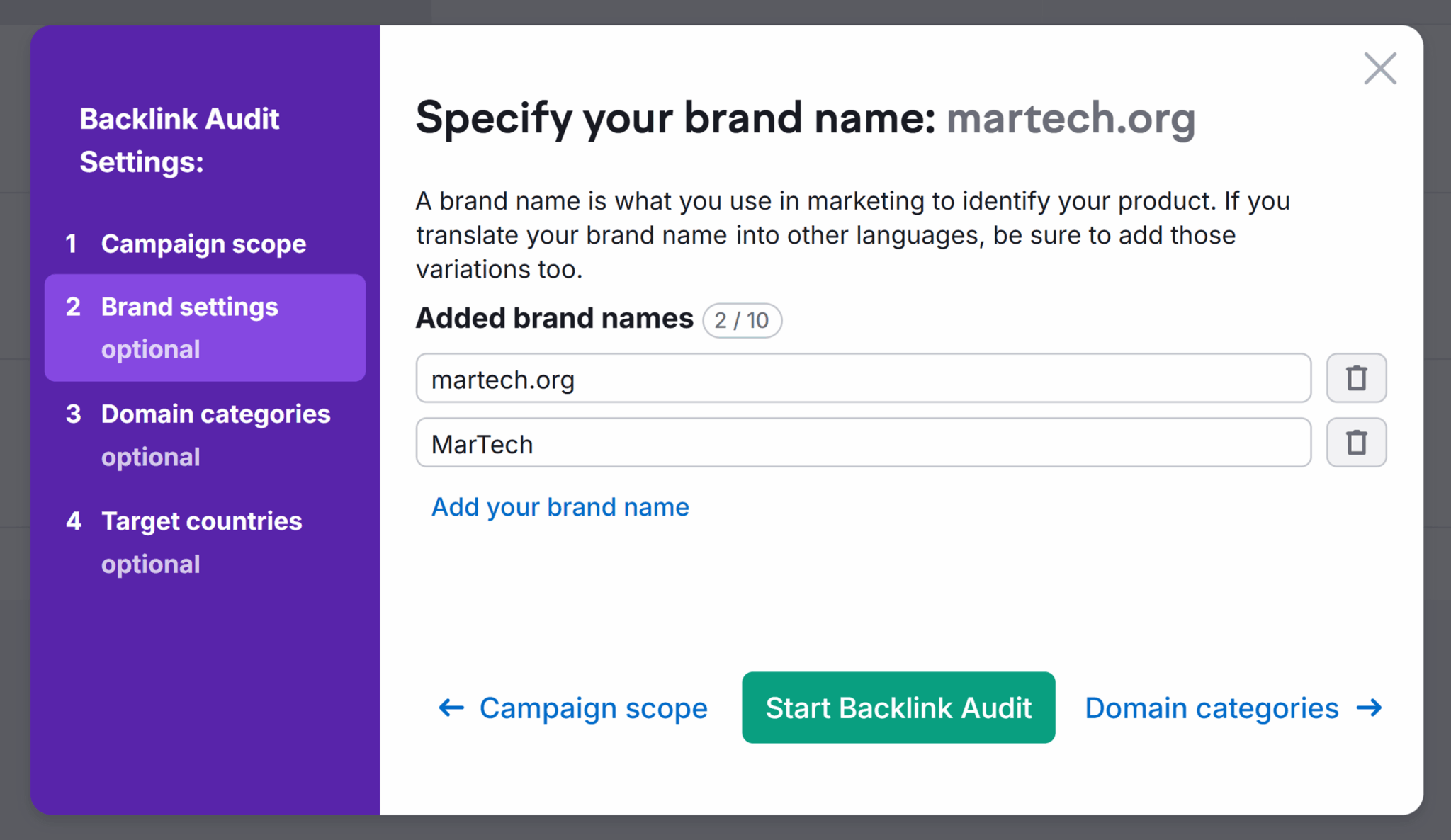Navigate back via Campaign scope link
The width and height of the screenshot is (1451, 840).
coord(592,708)
